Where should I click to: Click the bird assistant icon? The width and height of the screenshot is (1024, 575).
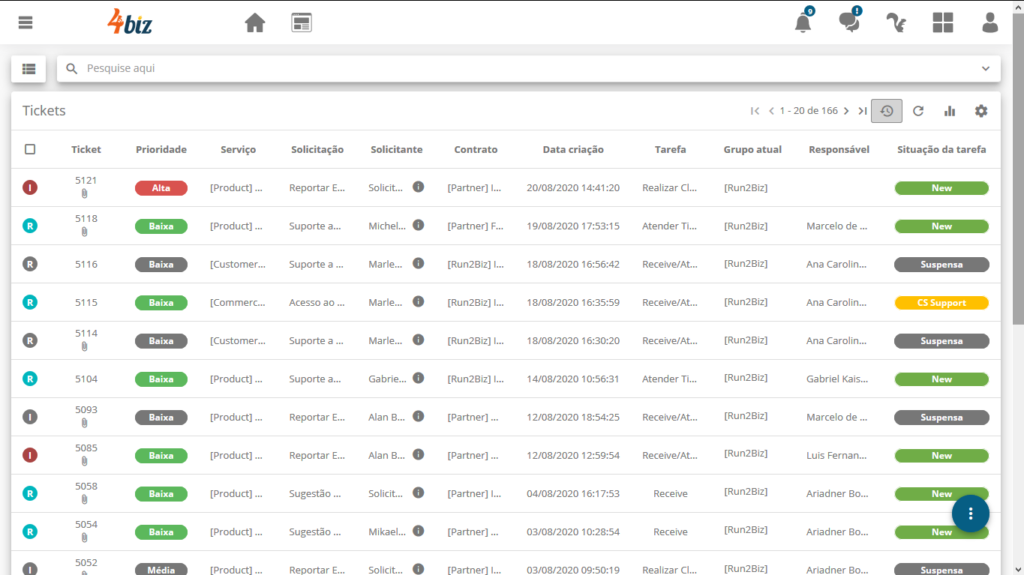[896, 23]
